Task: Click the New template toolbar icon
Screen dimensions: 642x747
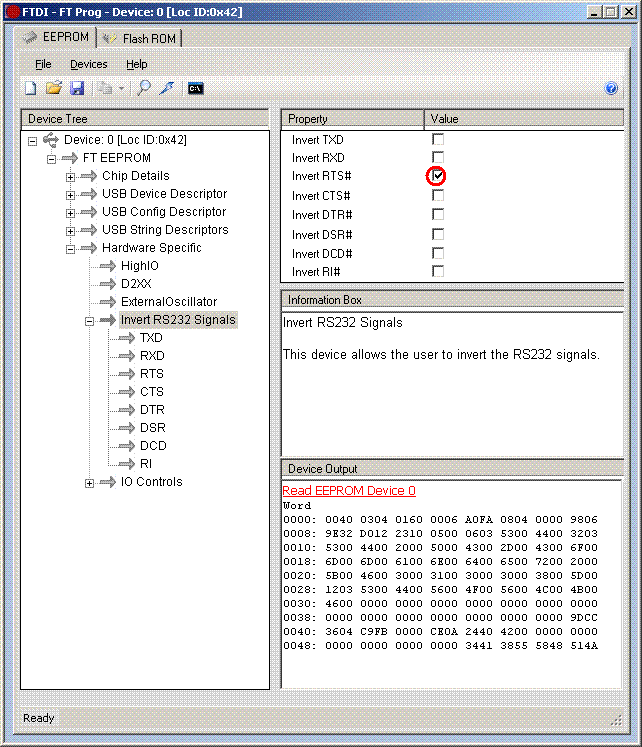Action: tap(30, 89)
